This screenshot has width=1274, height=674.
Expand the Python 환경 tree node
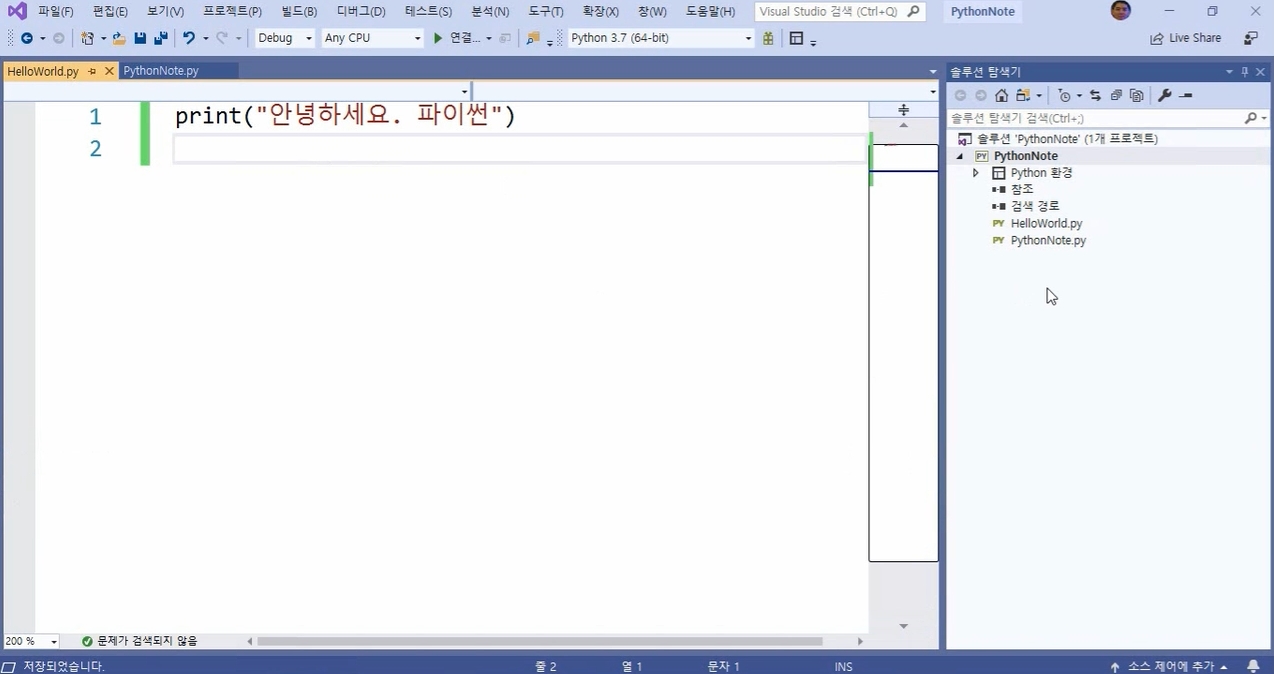click(976, 173)
